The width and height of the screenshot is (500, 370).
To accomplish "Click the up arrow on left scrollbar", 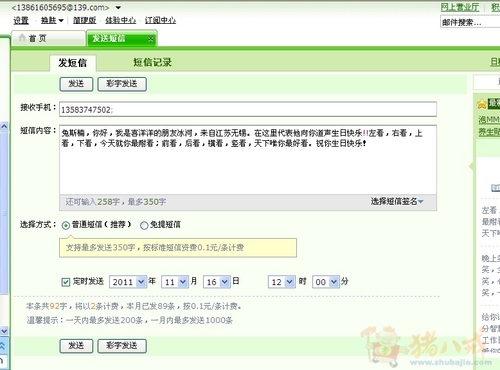I will tap(4, 126).
